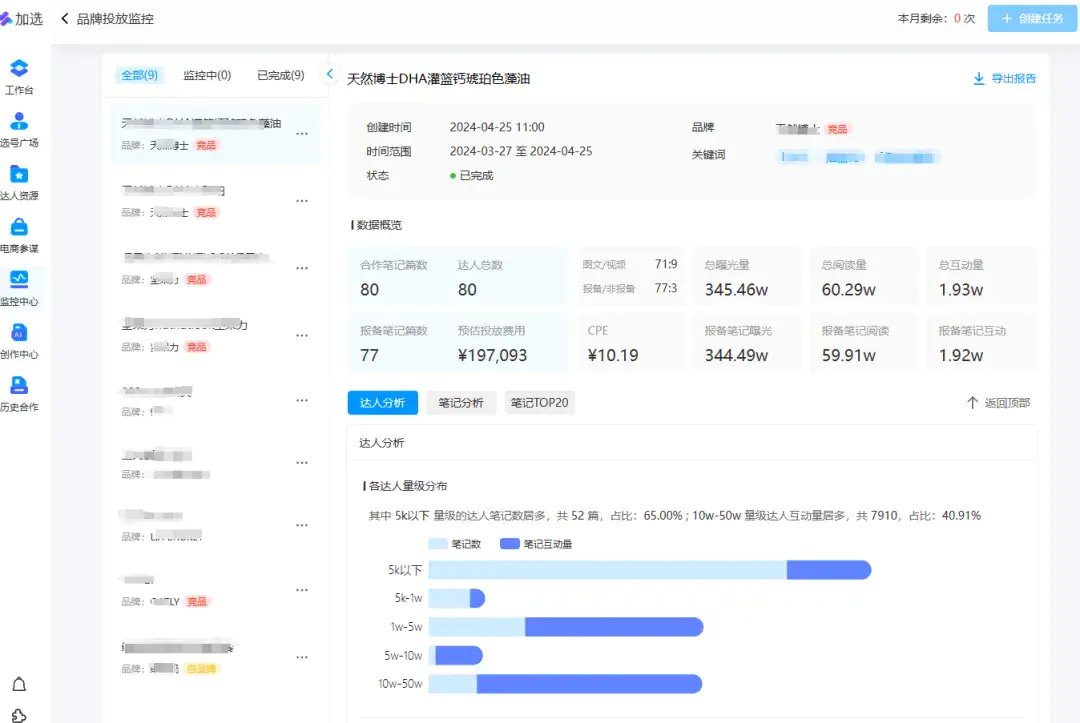Open more options for the third task item
This screenshot has height=723, width=1080.
pos(302,268)
